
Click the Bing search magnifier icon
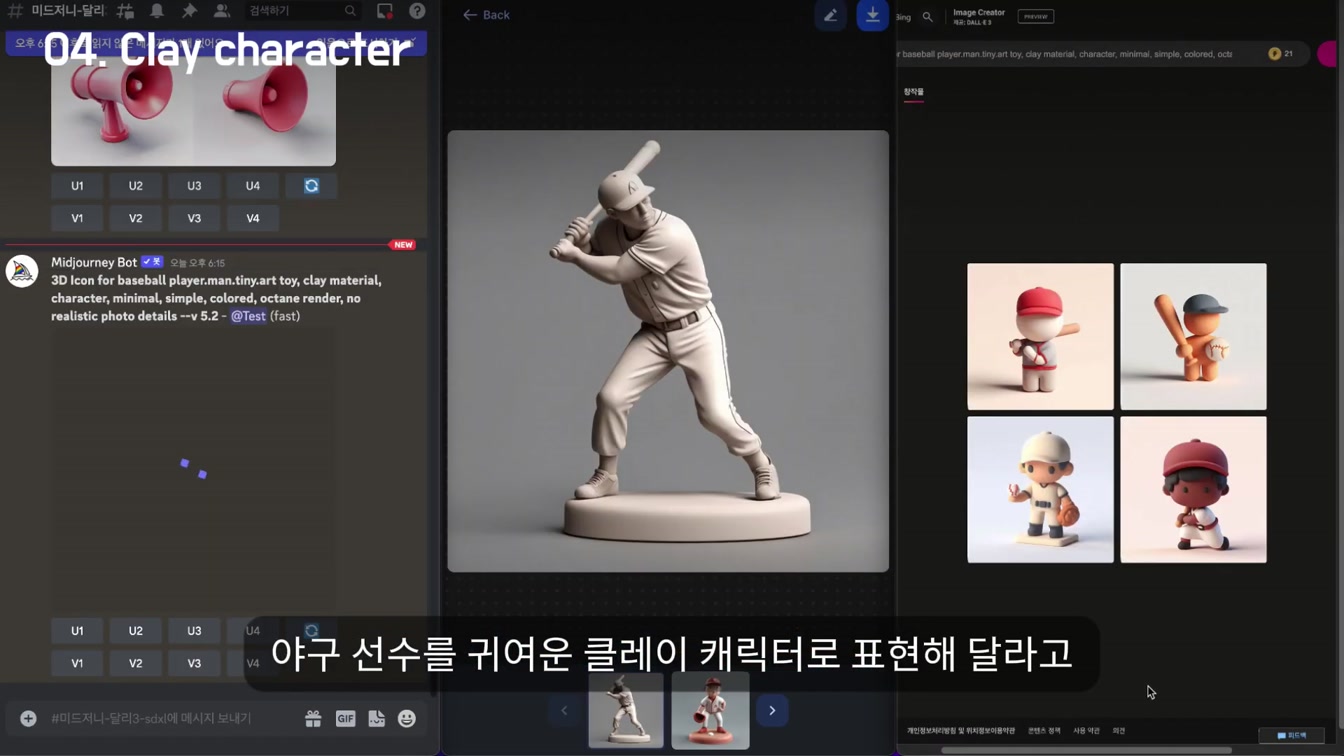[928, 17]
